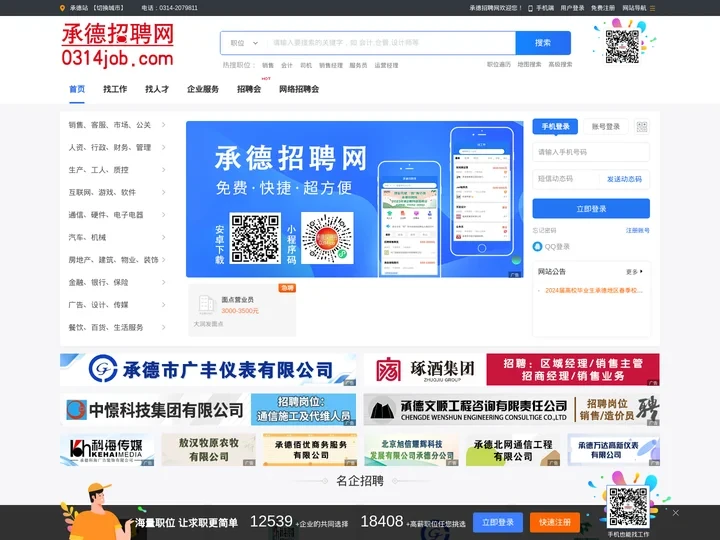
Task: Switch to 账号登录 tab
Action: [x=606, y=127]
